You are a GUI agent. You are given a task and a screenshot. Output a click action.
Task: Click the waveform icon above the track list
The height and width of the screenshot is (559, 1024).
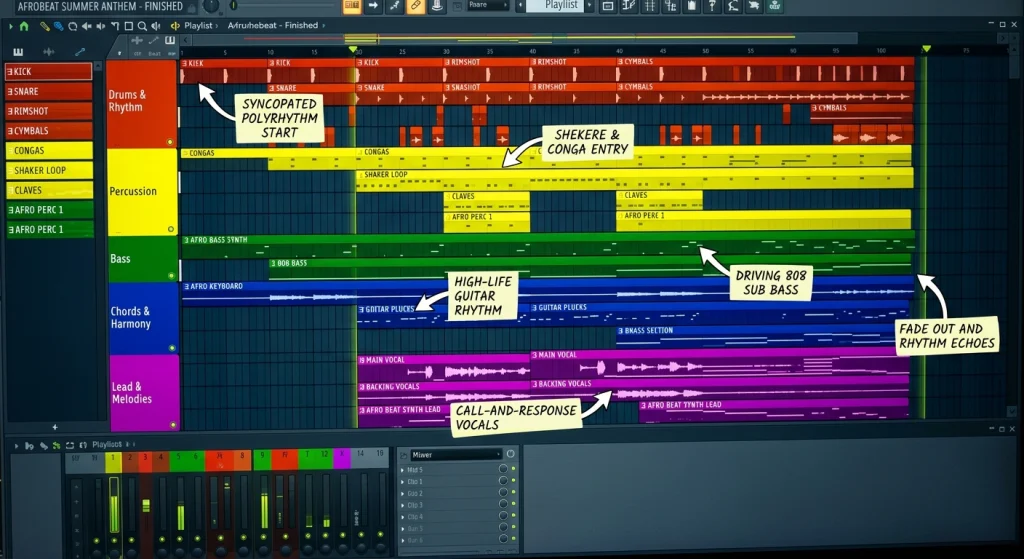pos(48,52)
